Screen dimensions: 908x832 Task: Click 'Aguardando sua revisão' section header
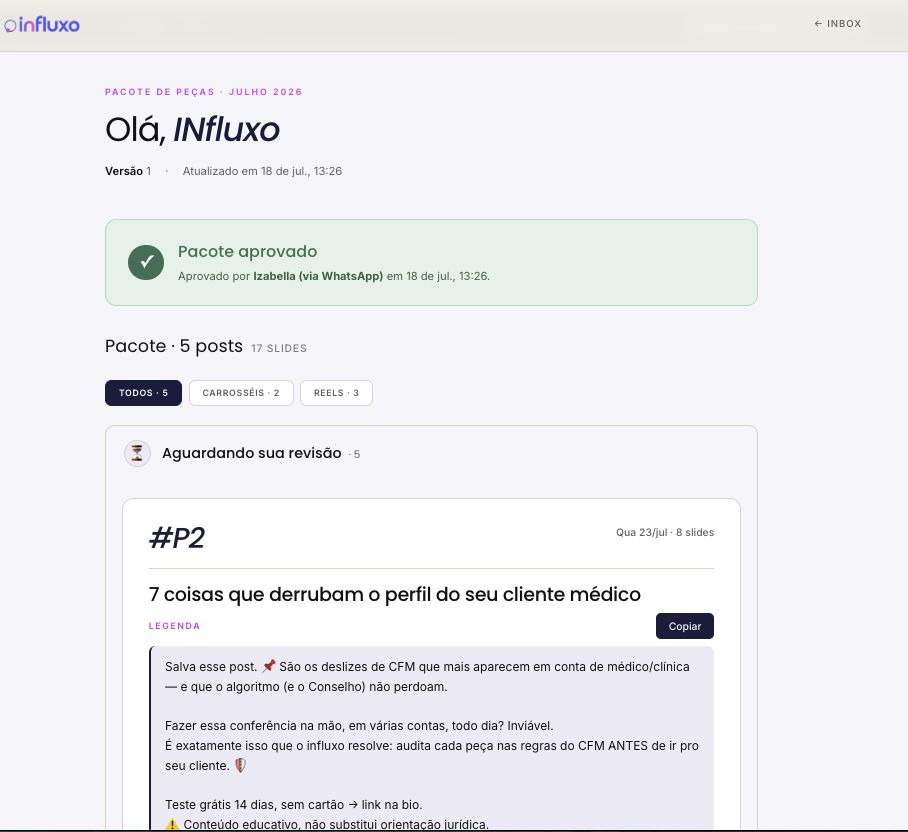[251, 453]
